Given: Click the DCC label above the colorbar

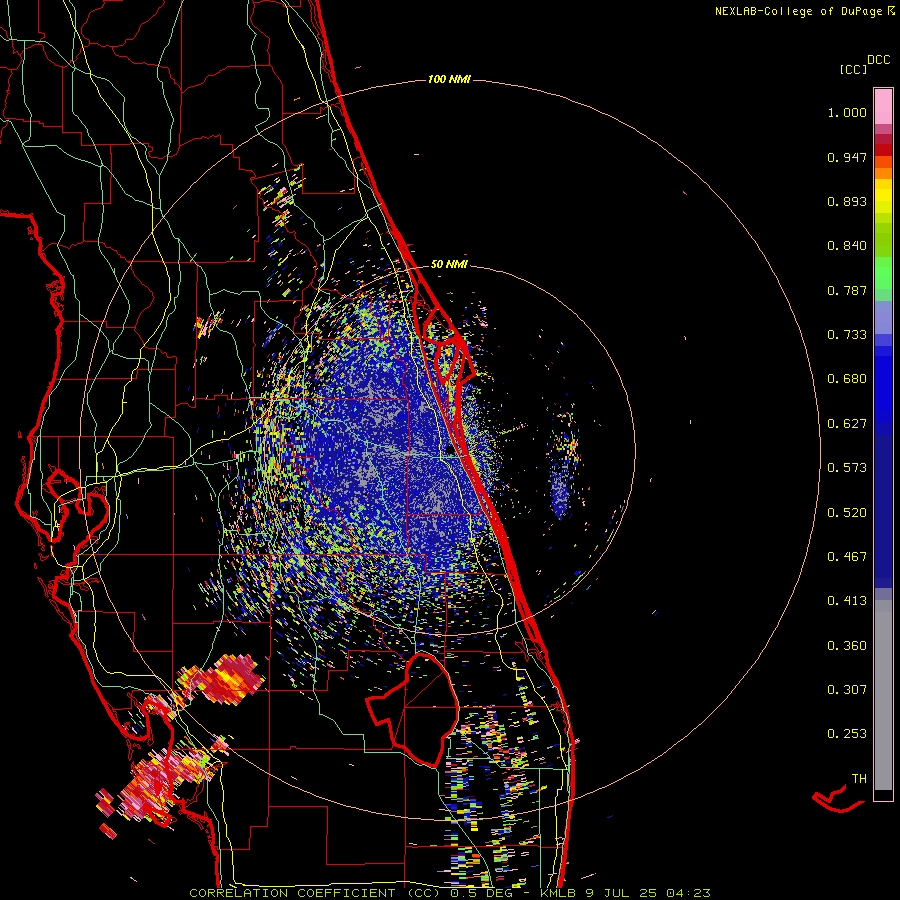Looking at the screenshot, I should [879, 60].
